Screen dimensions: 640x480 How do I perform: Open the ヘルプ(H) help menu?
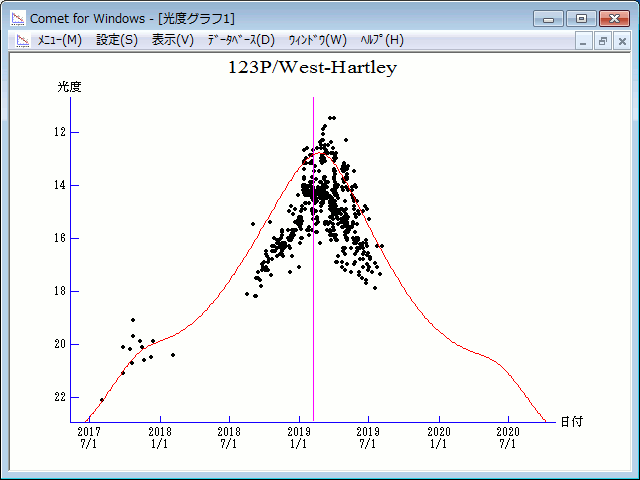pyautogui.click(x=382, y=40)
